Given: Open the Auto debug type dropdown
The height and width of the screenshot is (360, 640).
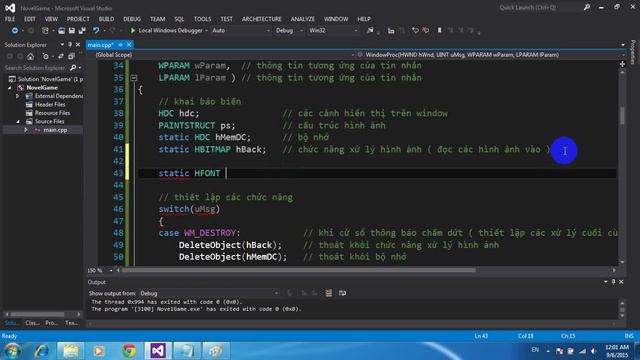Looking at the screenshot, I should pos(241,31).
